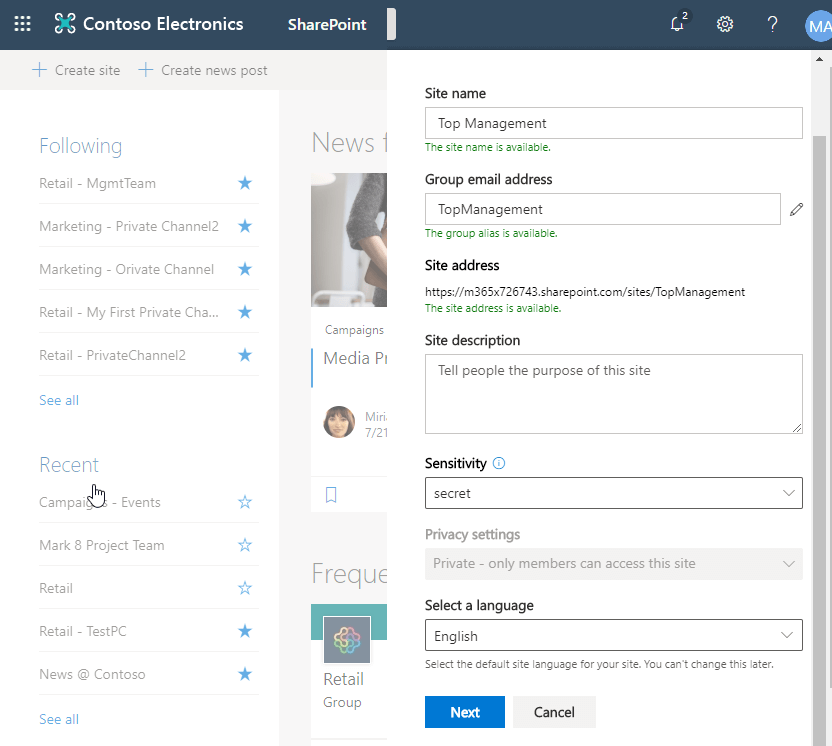Click the panel's vertical scrollbar
The height and width of the screenshot is (746, 832).
pyautogui.click(x=820, y=400)
